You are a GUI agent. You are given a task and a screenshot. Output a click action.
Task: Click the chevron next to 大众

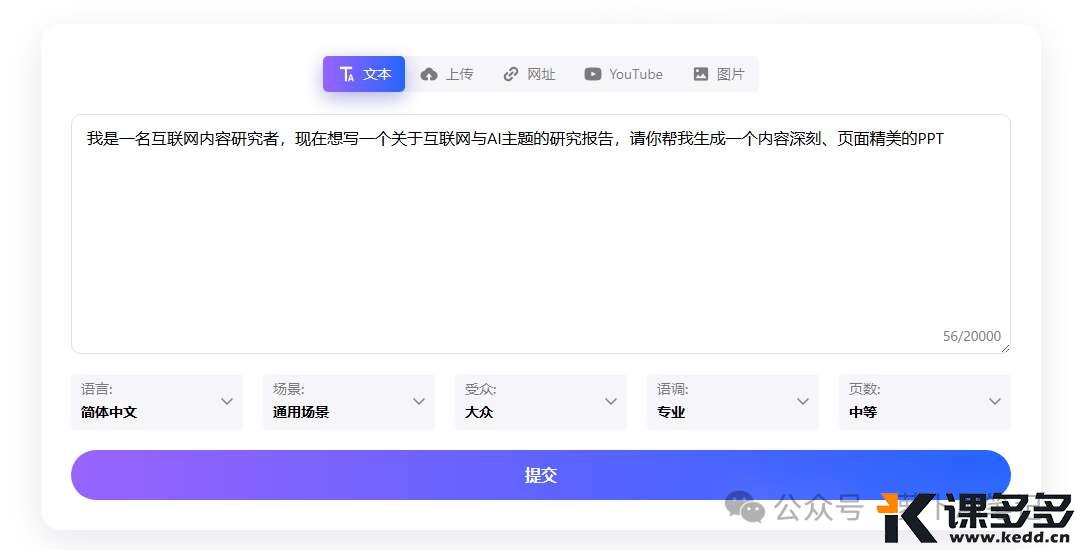611,402
